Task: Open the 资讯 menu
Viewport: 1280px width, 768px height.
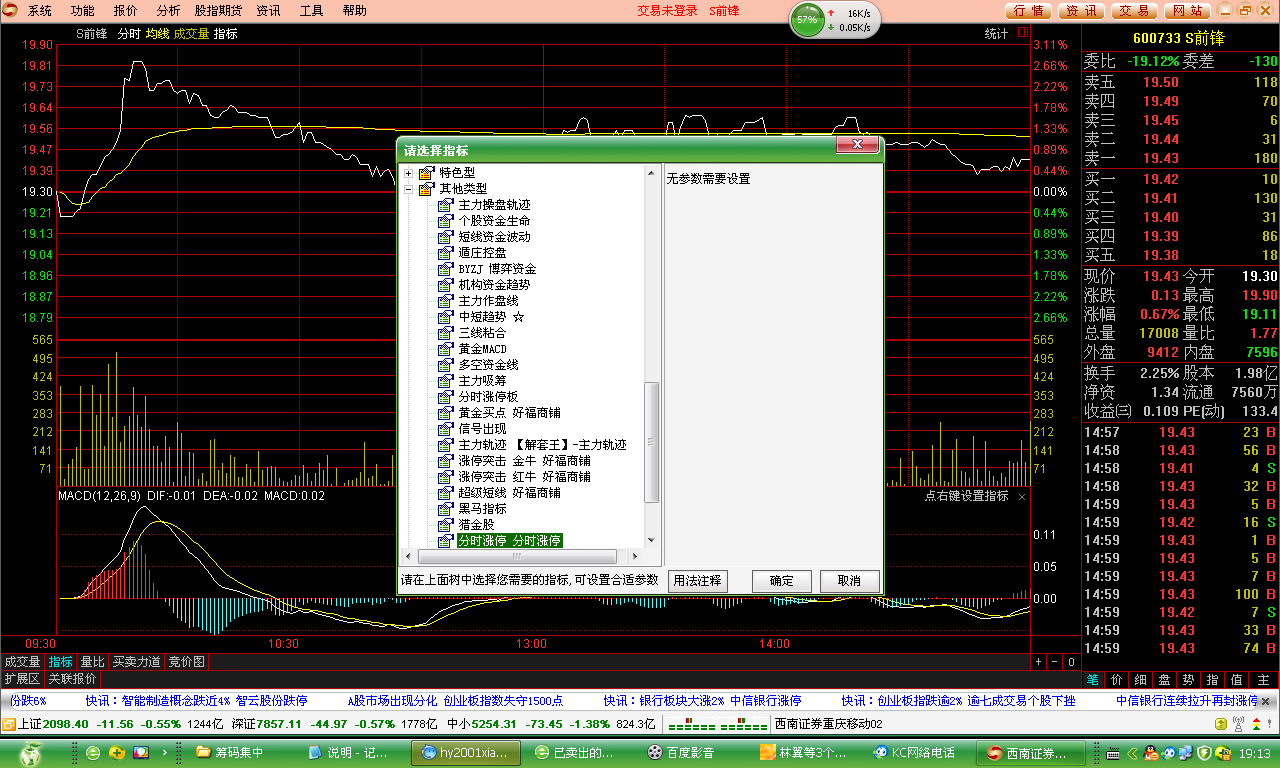Action: point(268,11)
